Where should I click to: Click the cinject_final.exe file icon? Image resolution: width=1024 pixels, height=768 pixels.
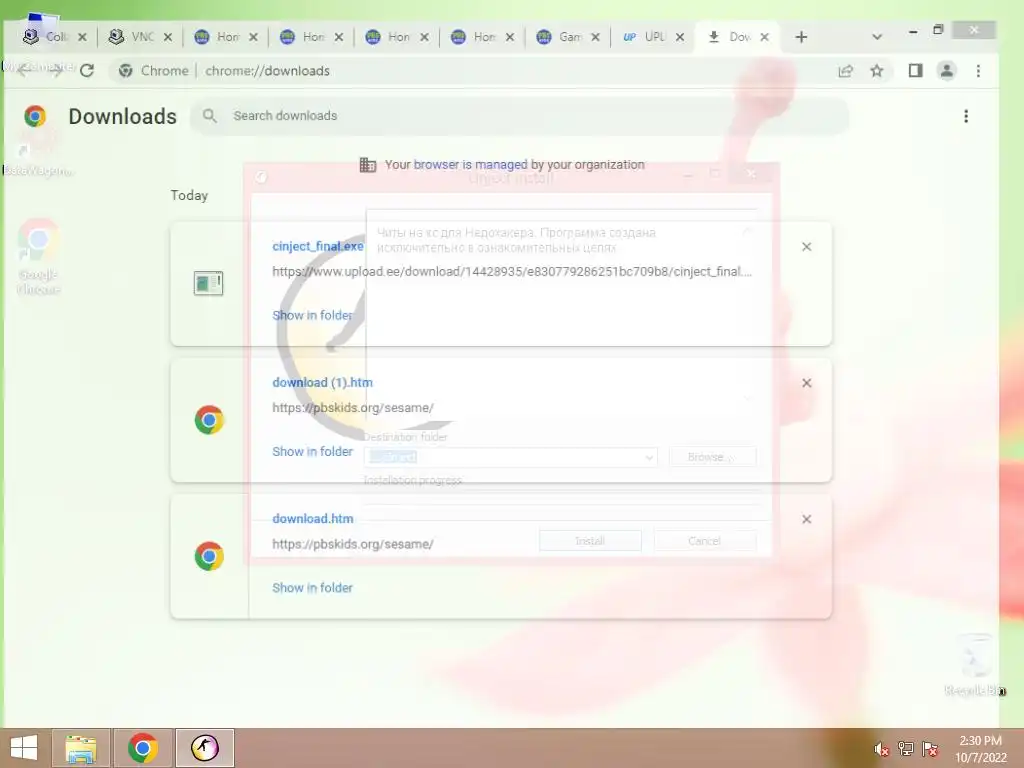[x=209, y=283]
